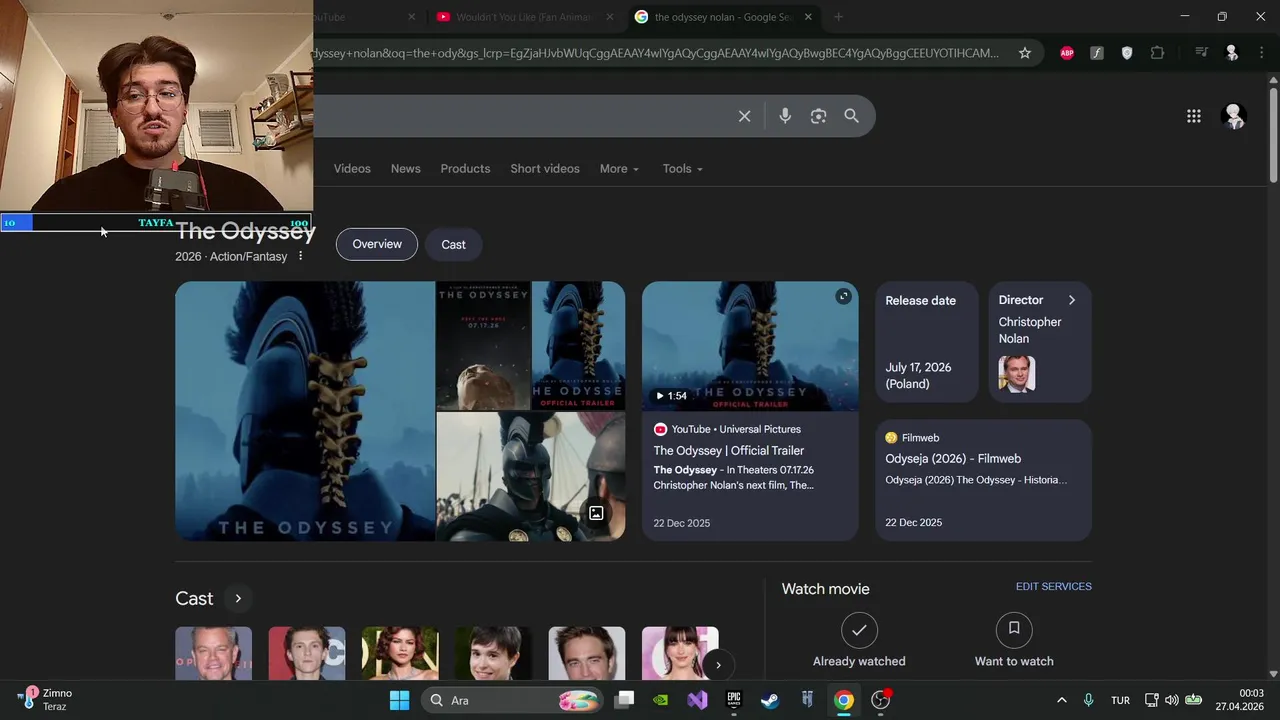Switch to the Short videos tab
Screen dimensions: 1280x720
(545, 169)
